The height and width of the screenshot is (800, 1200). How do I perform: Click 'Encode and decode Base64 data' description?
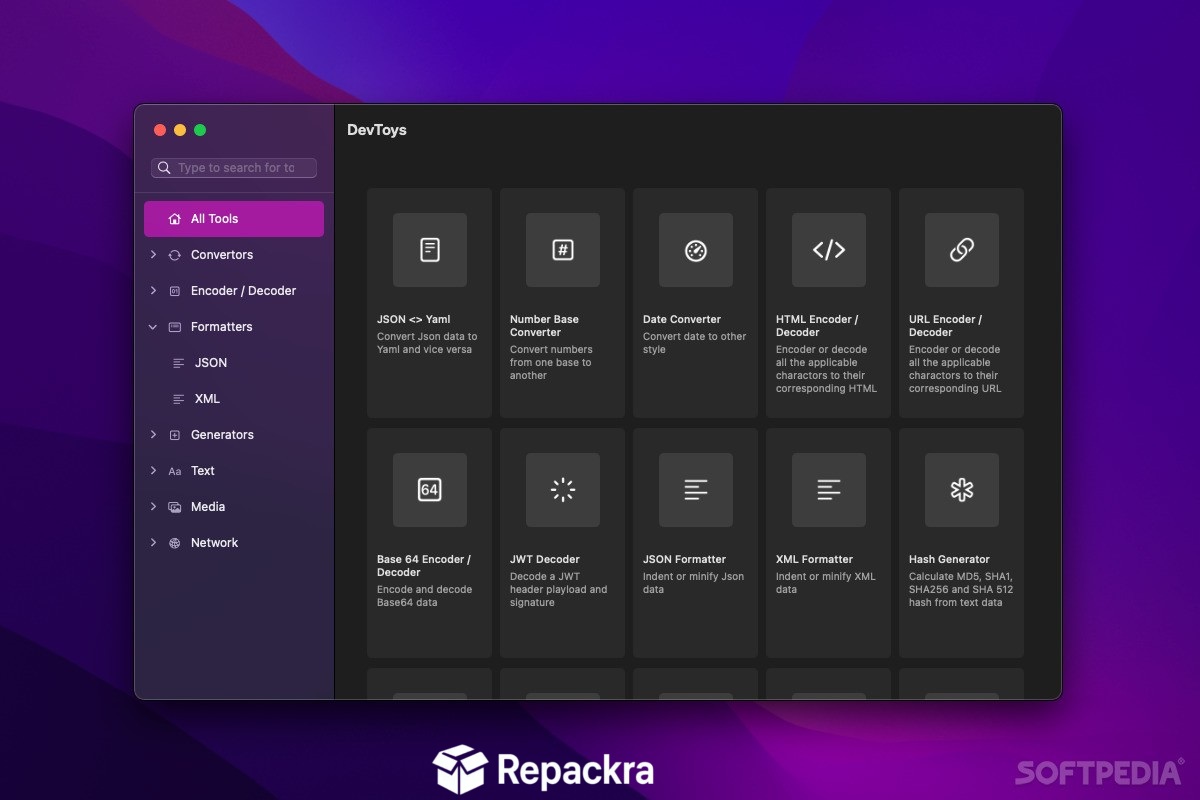tap(425, 596)
